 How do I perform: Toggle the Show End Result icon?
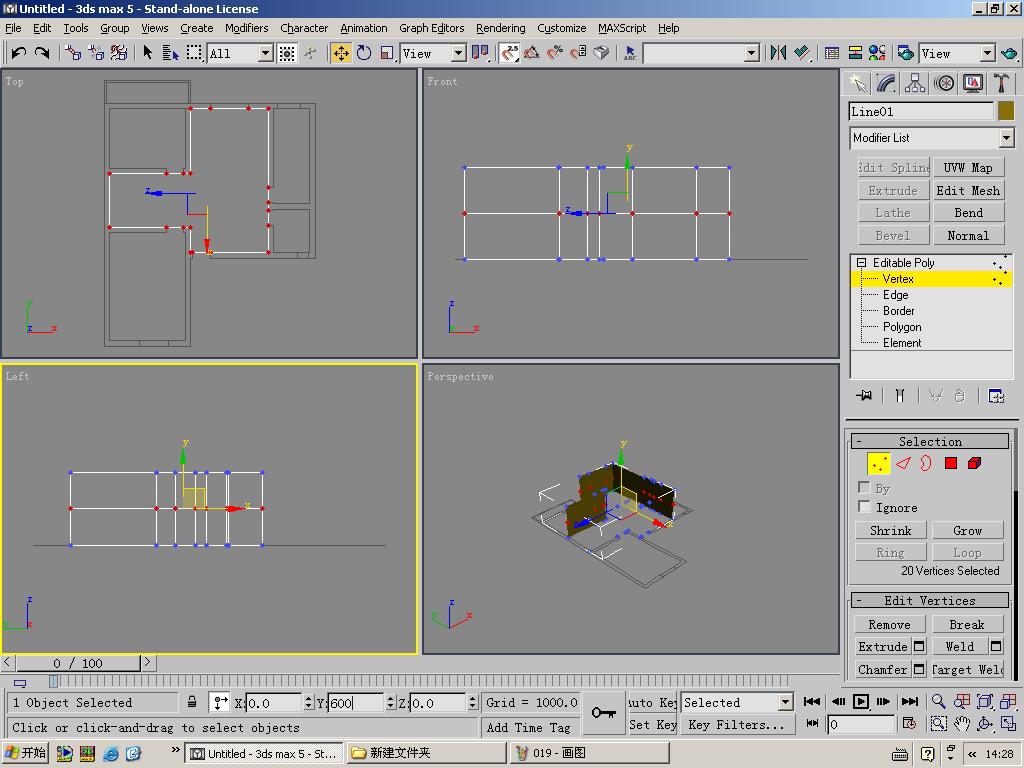[x=900, y=395]
